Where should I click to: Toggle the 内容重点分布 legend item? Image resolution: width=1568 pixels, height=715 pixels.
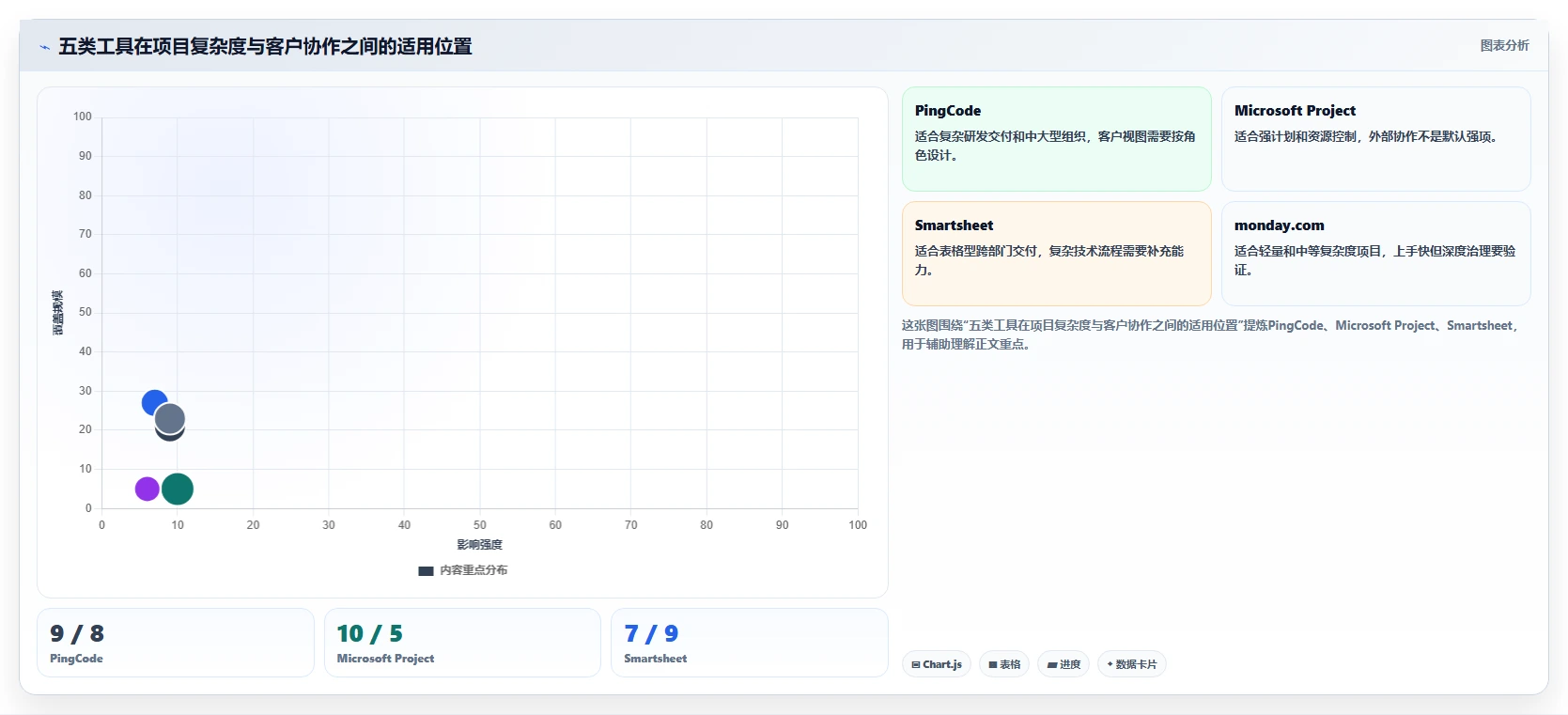click(x=463, y=570)
